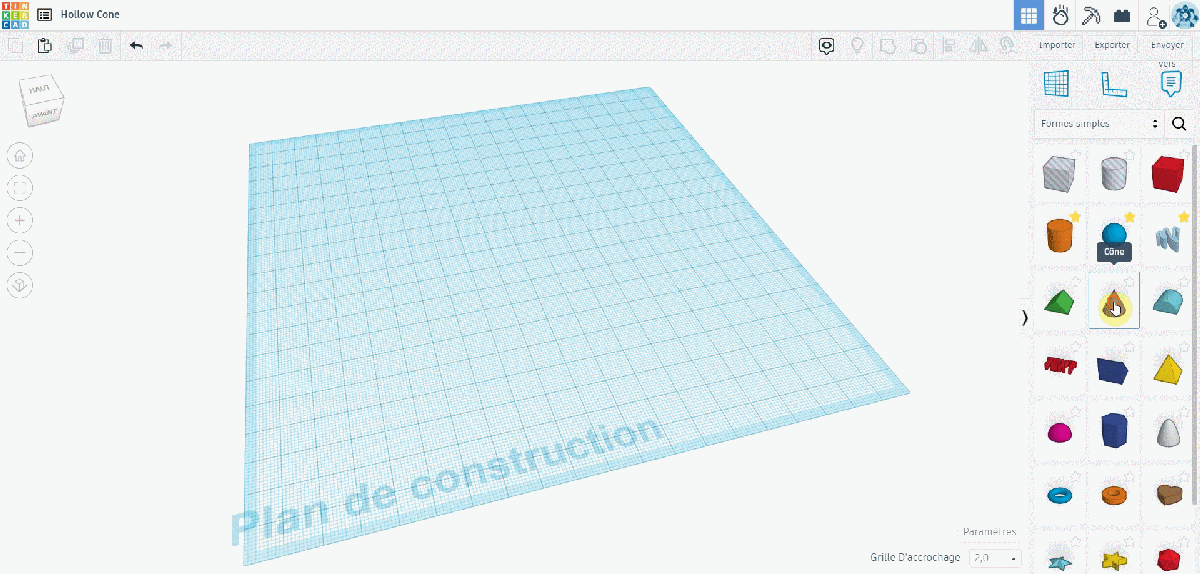The image size is (1200, 574).
Task: Zoom in with the plus button
Action: click(20, 220)
